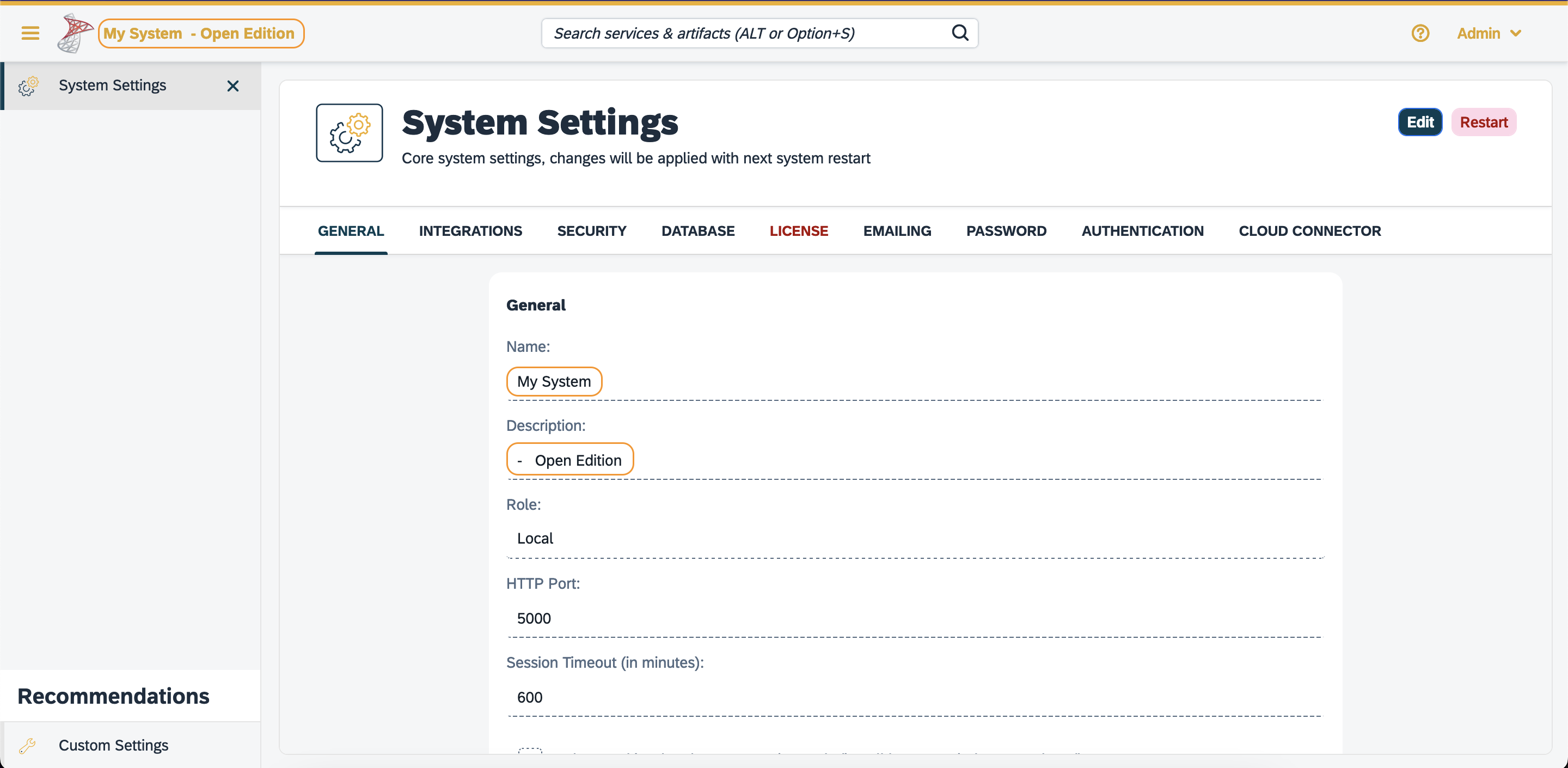Switch to the INTEGRATIONS tab
Image resolution: width=1568 pixels, height=768 pixels.
470,231
